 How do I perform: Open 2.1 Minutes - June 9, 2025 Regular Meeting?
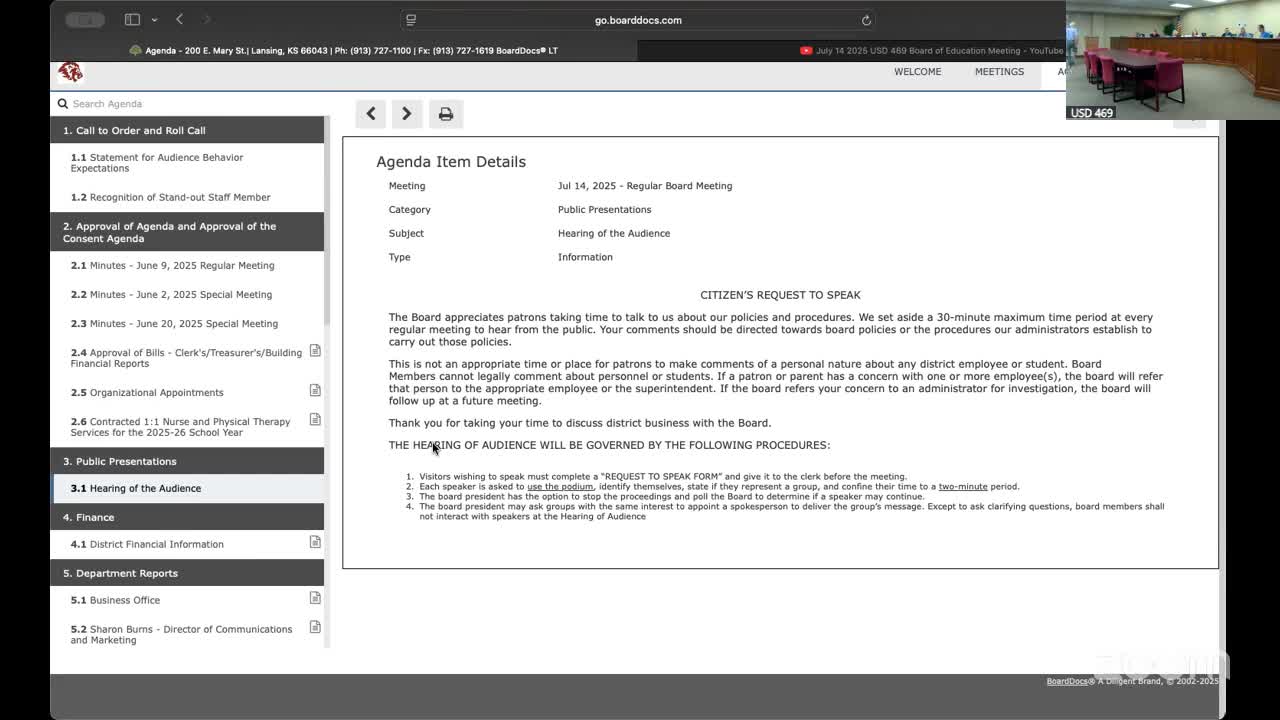coord(188,265)
